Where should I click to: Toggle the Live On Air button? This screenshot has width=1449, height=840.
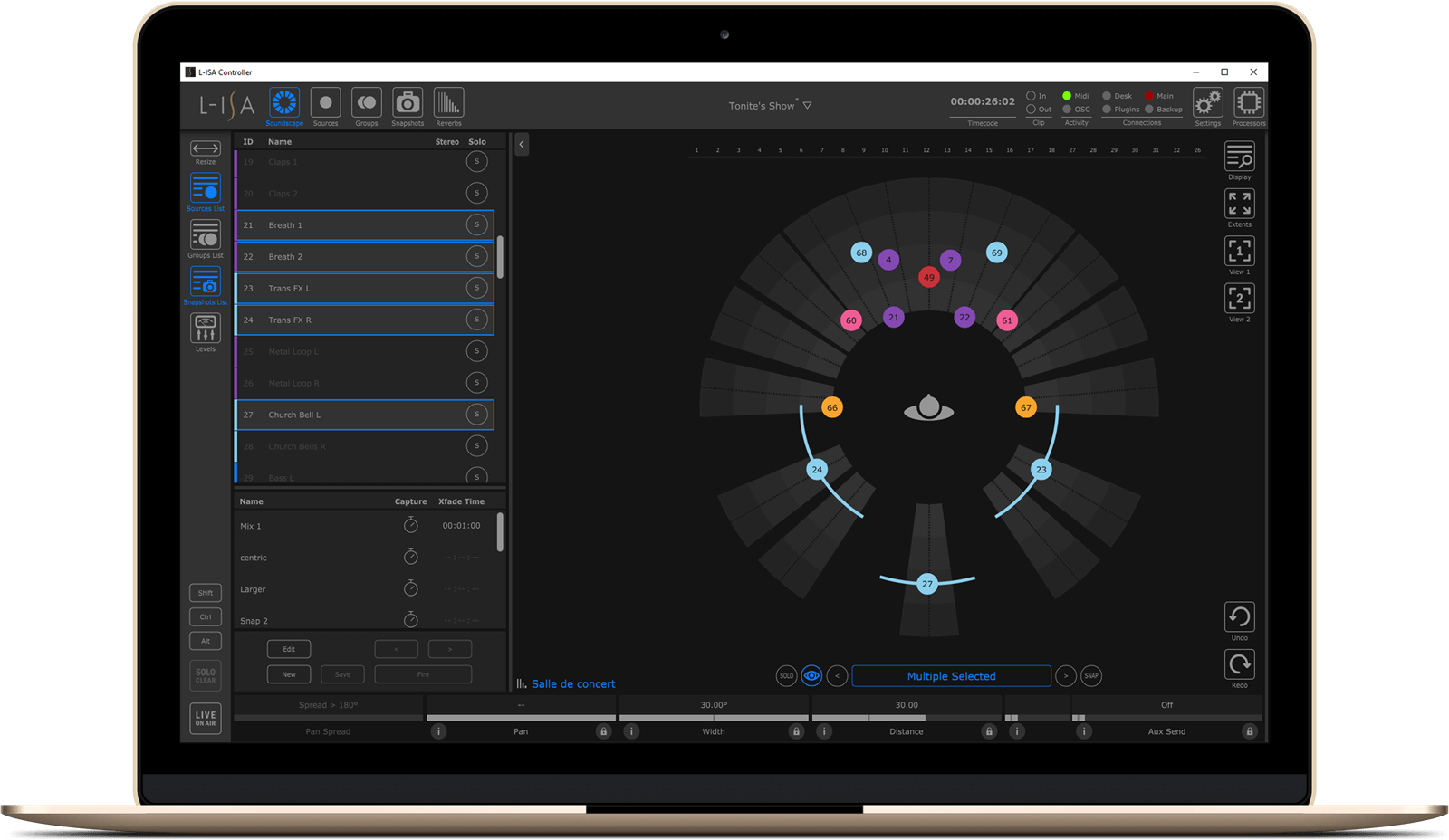coord(206,718)
